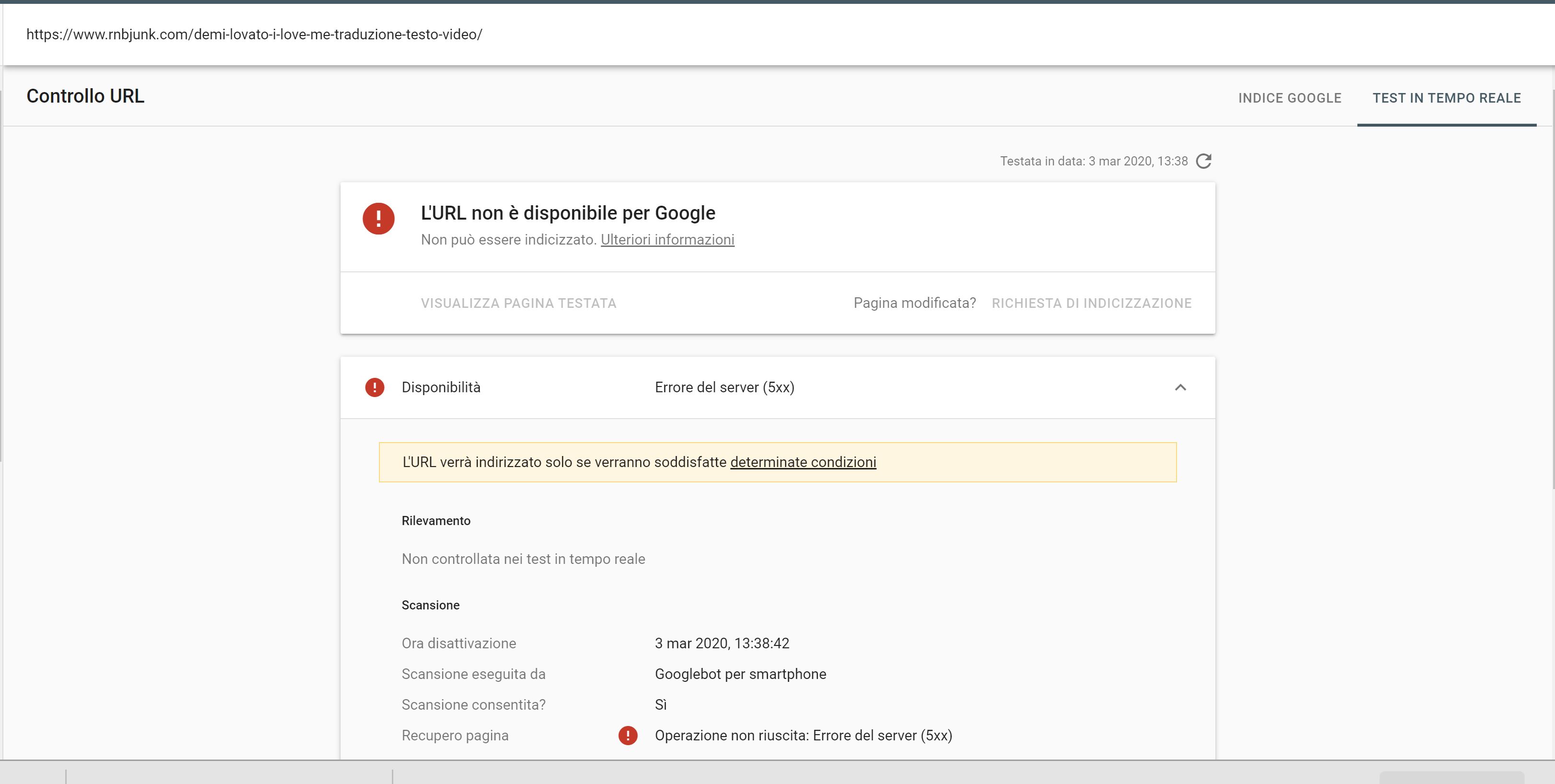Click the red error icon next to Disponibilità

click(x=375, y=387)
